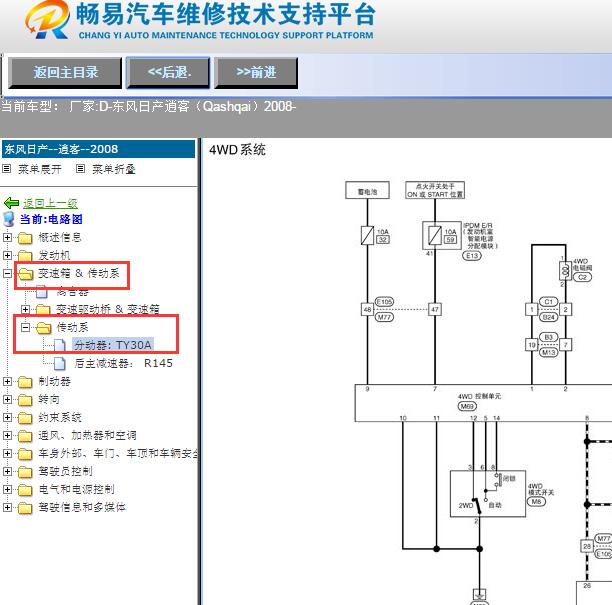
Task: Select 菜单展开 text to expand the menu
Action: pyautogui.click(x=40, y=169)
